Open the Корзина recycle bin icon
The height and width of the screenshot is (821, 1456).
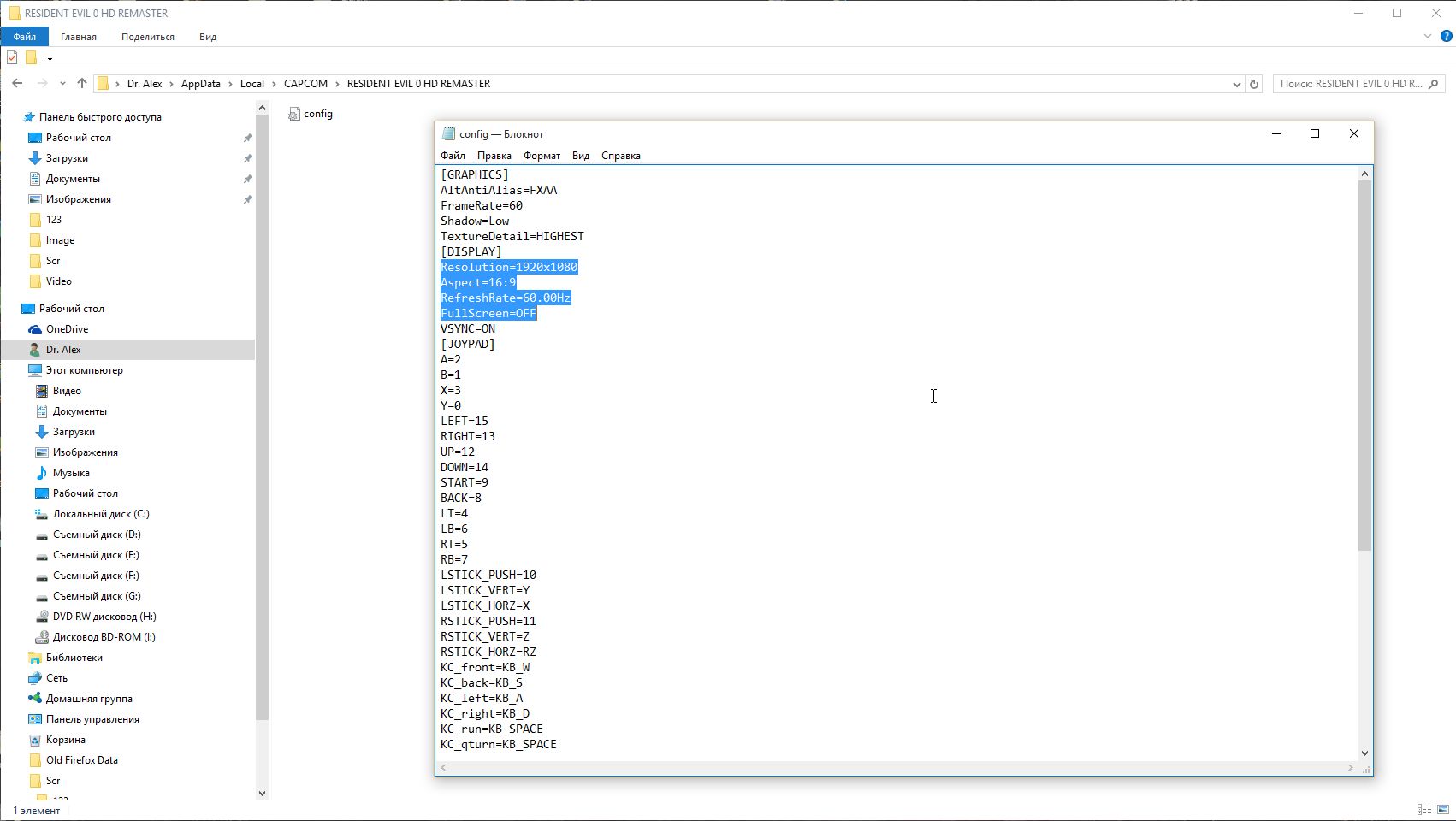pyautogui.click(x=35, y=740)
